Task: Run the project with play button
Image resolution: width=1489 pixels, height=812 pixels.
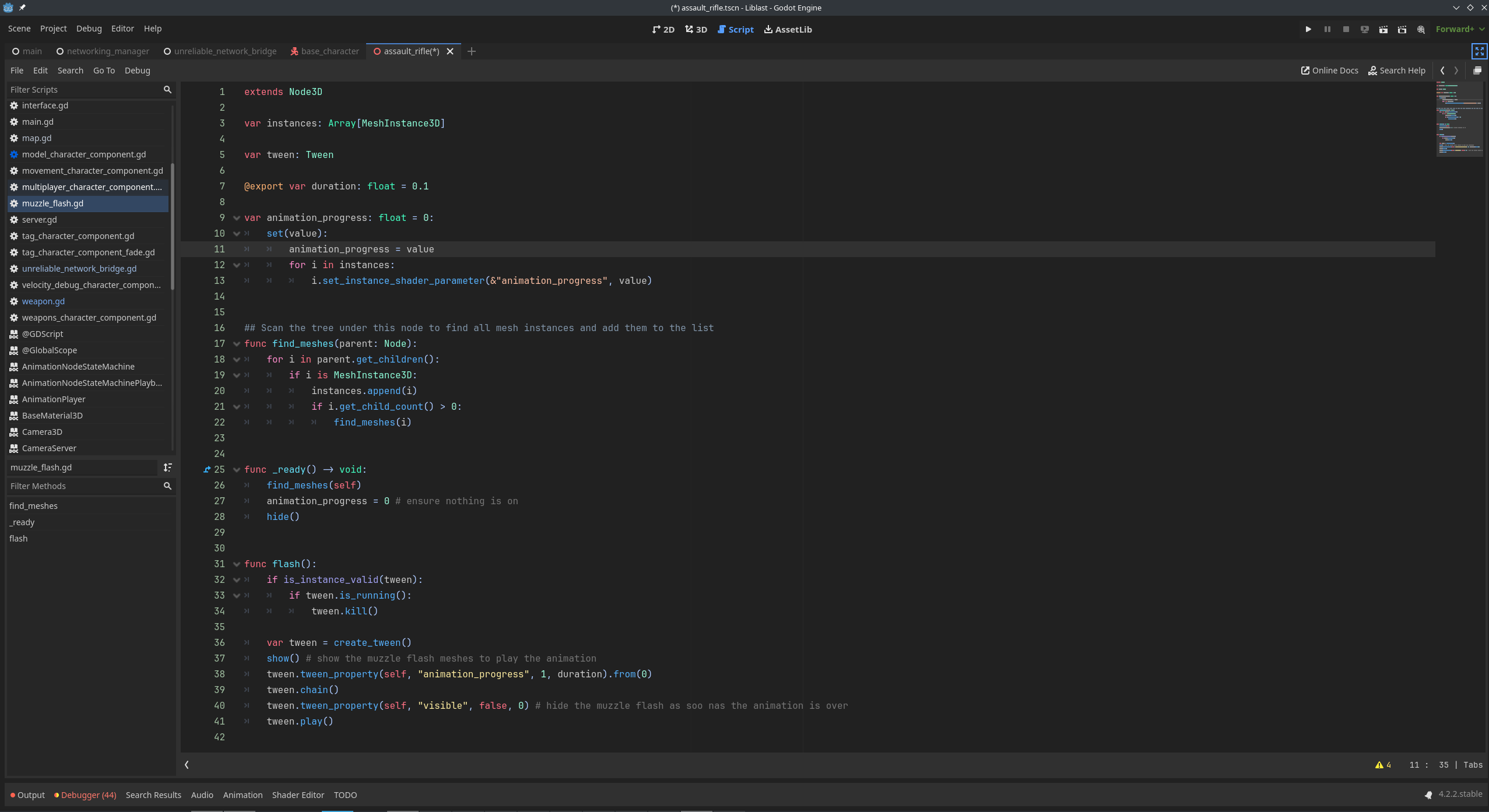Action: tap(1308, 29)
